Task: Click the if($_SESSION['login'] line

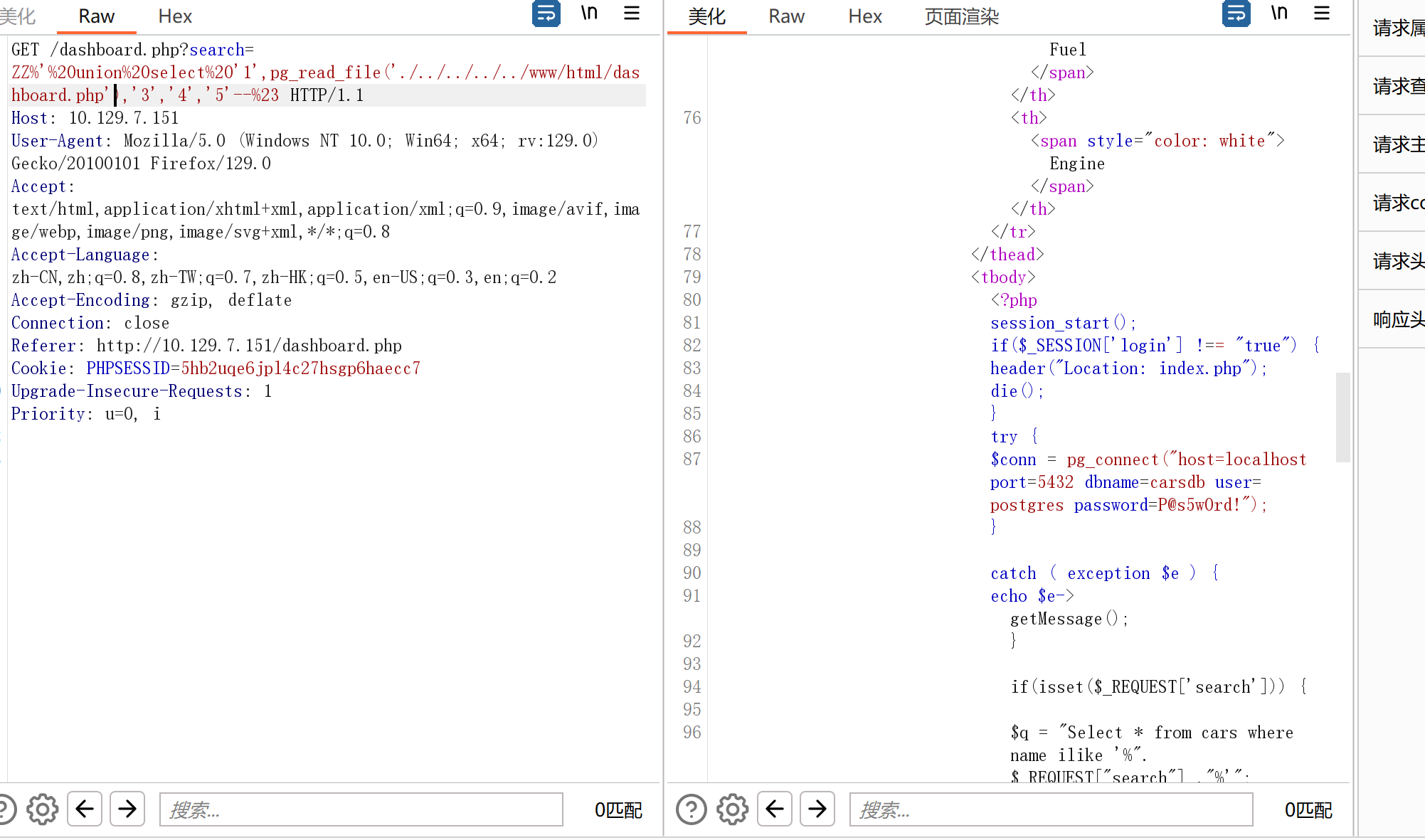Action: pos(1155,346)
